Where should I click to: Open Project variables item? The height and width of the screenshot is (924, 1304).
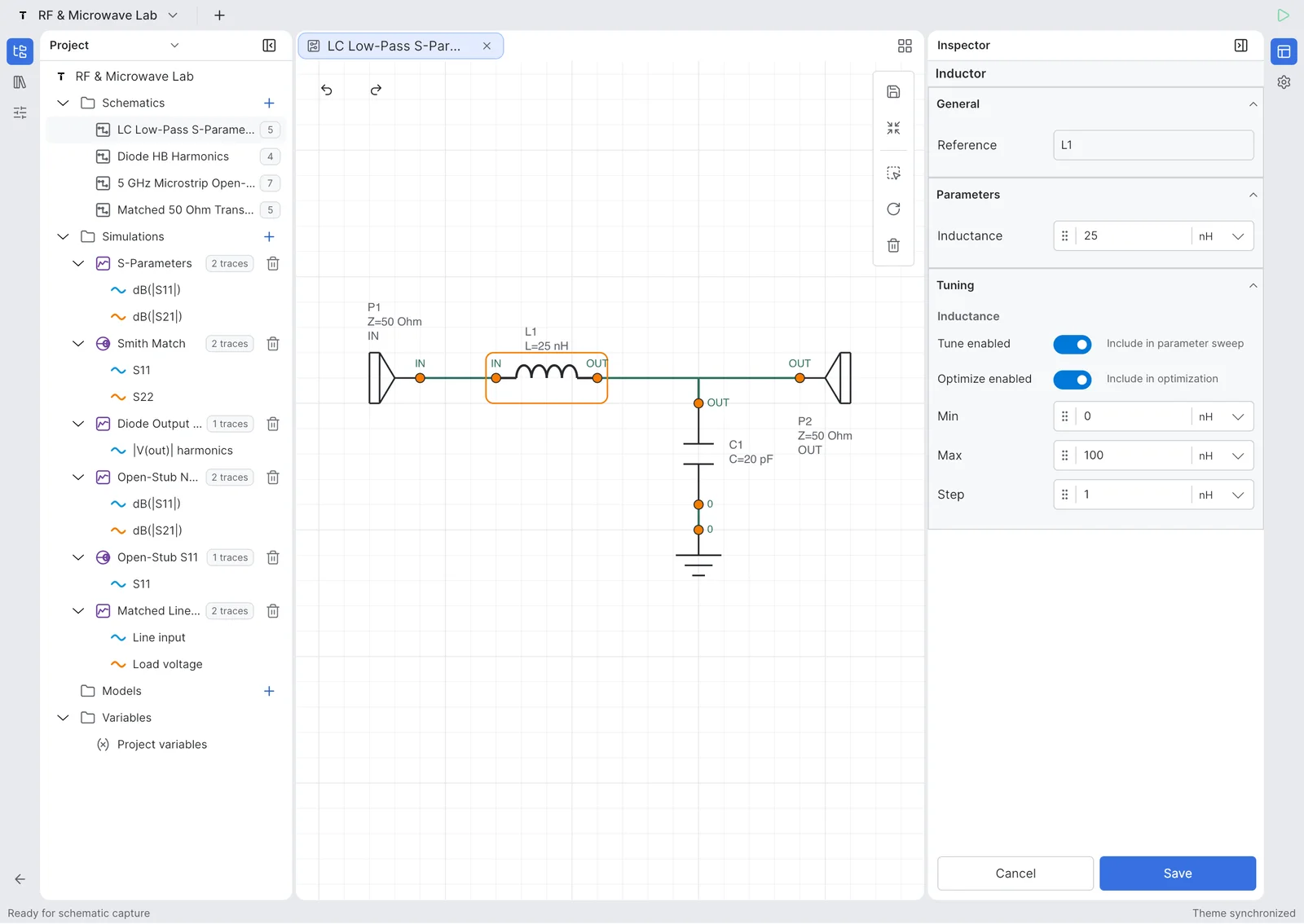(x=162, y=745)
